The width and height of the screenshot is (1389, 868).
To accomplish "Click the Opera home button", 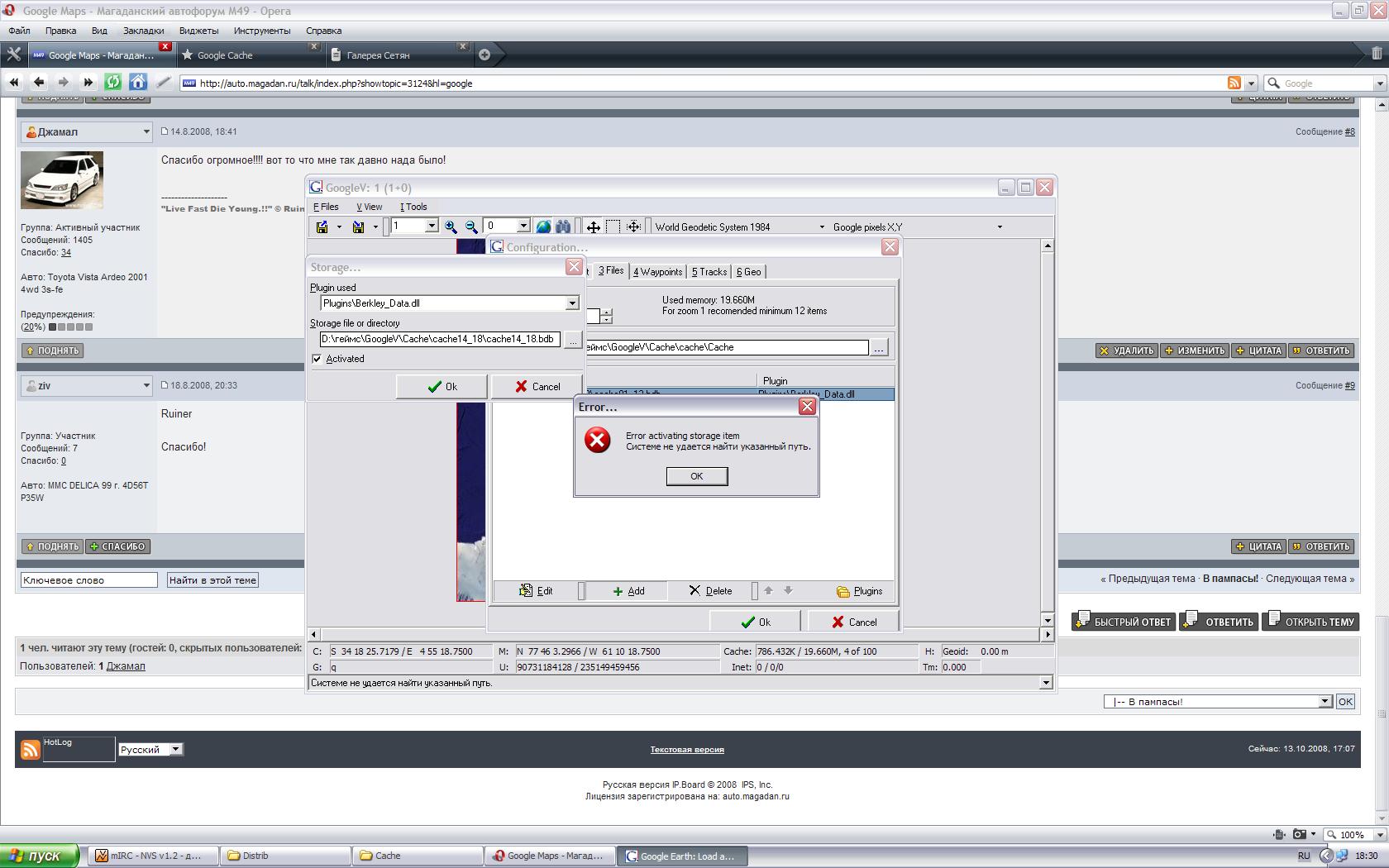I will point(138,82).
